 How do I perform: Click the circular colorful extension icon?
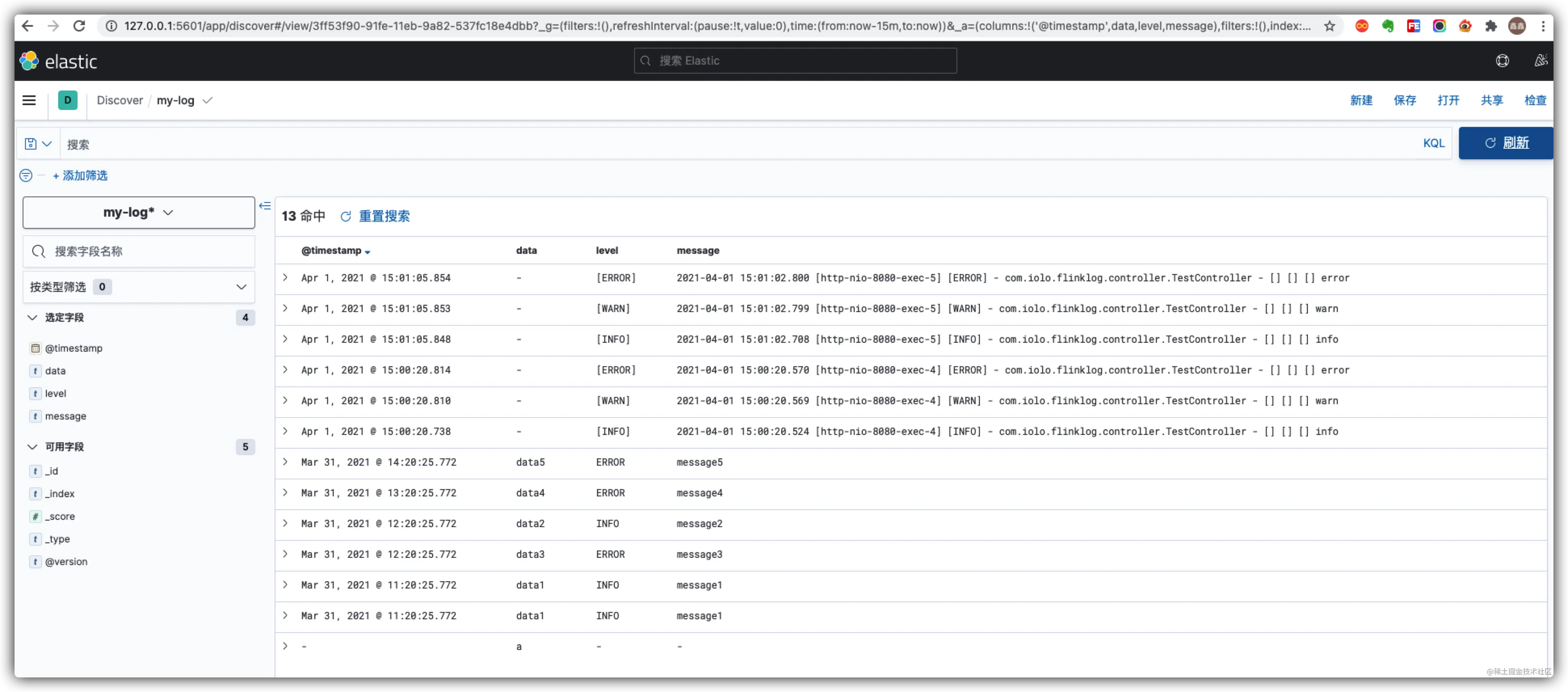1440,25
